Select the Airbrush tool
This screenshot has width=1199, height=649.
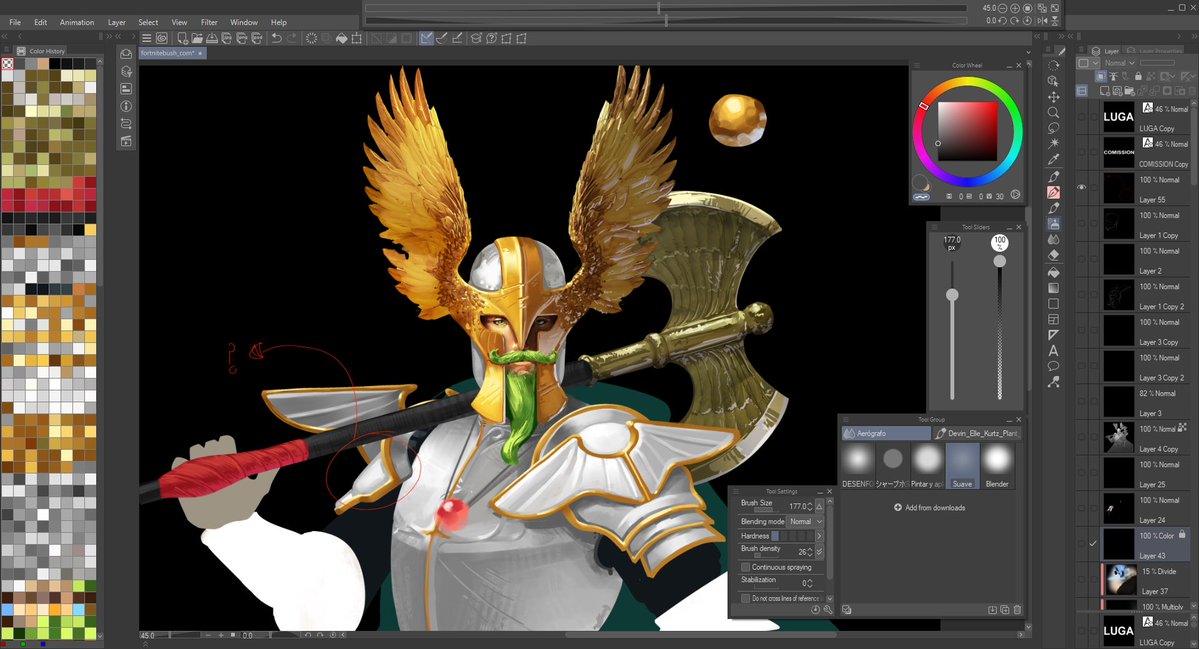(1053, 224)
